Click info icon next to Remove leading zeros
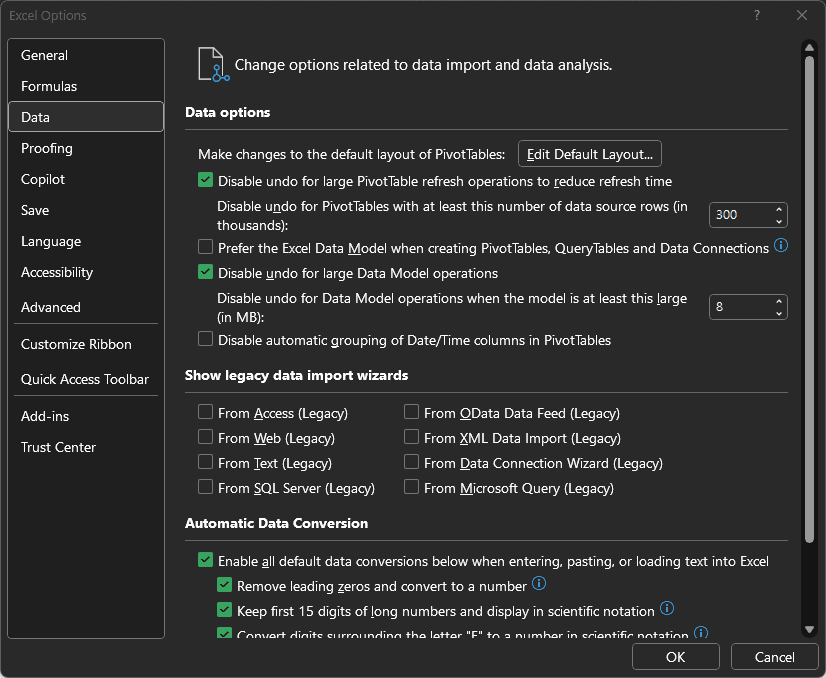This screenshot has height=678, width=826. [538, 583]
